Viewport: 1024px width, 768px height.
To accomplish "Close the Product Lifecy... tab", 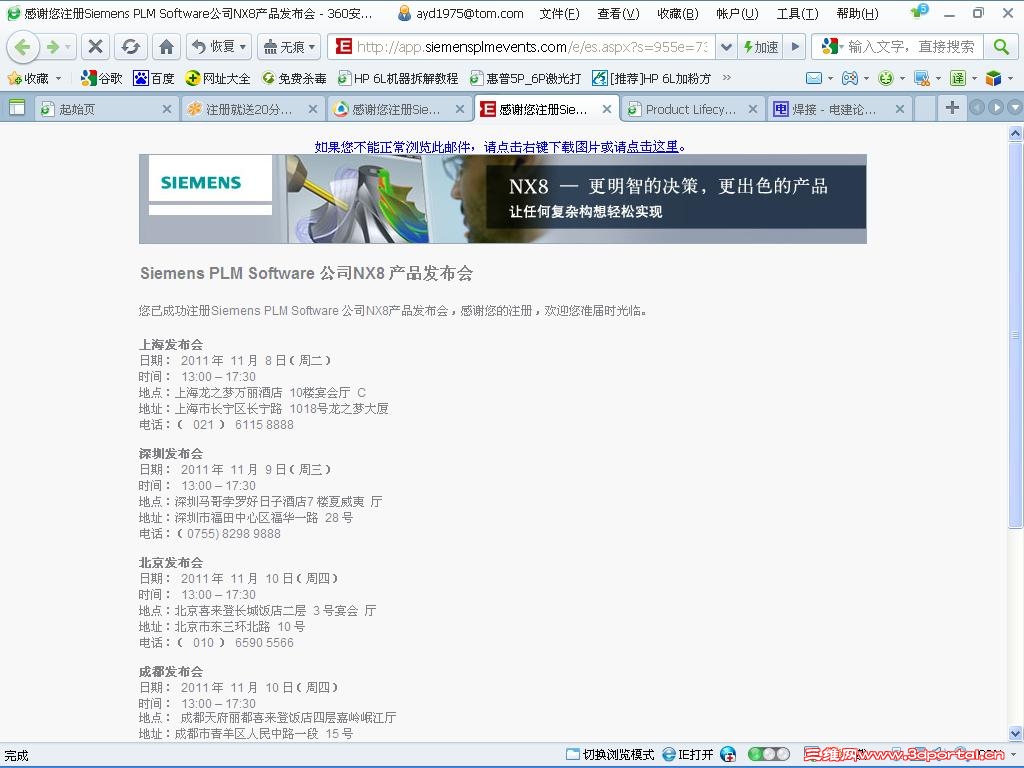I will 753,109.
